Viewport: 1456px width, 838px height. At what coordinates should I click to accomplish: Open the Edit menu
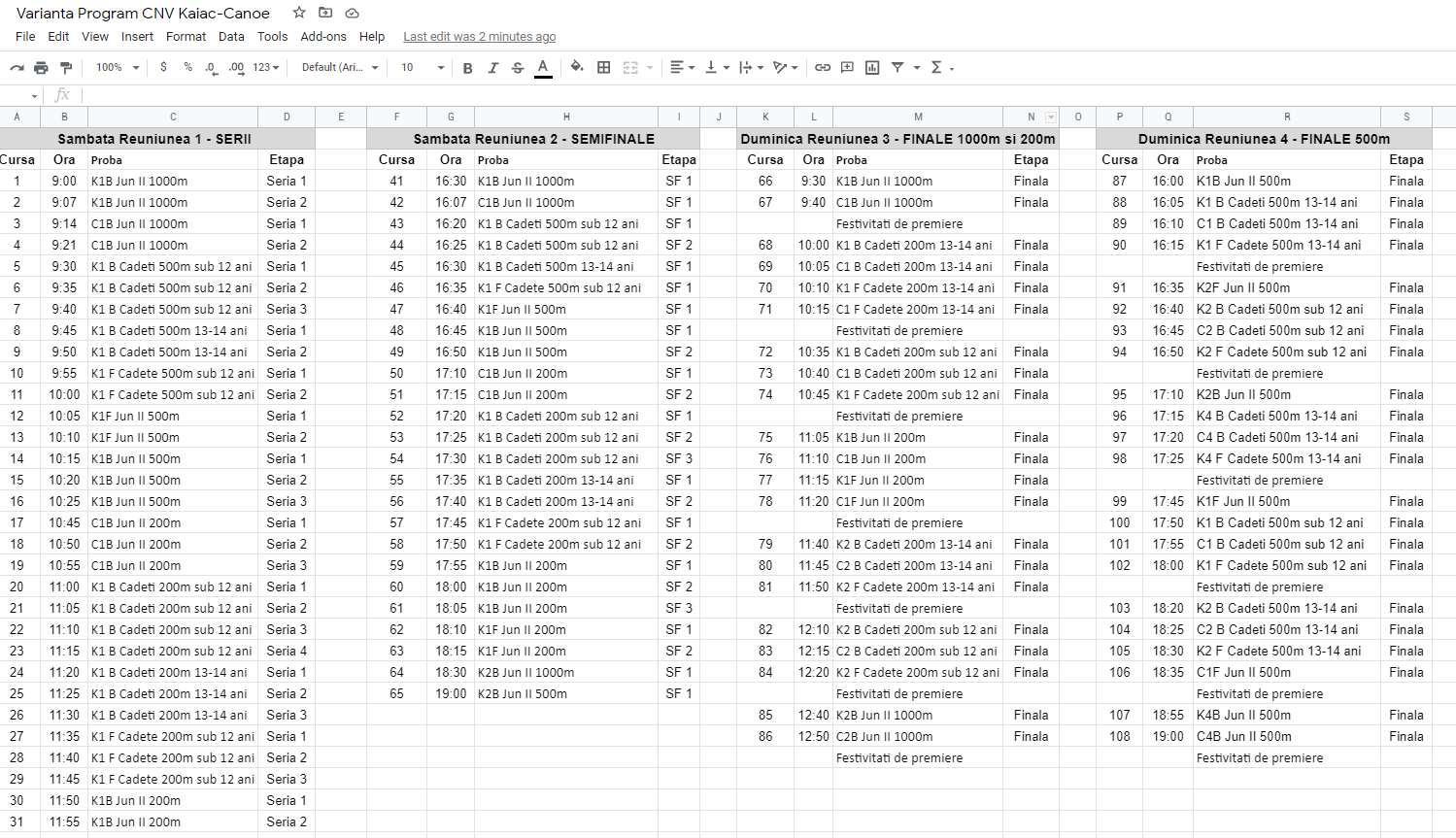58,36
